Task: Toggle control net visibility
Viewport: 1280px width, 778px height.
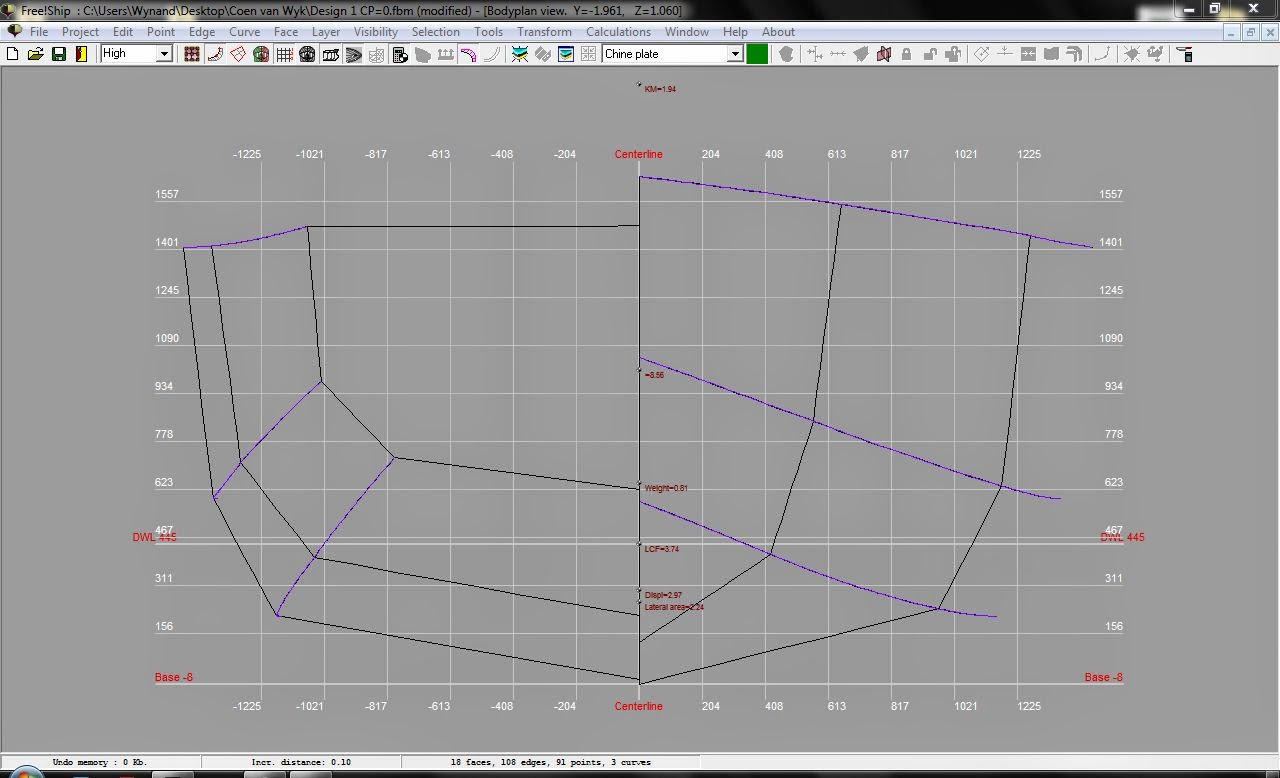Action: coord(191,54)
